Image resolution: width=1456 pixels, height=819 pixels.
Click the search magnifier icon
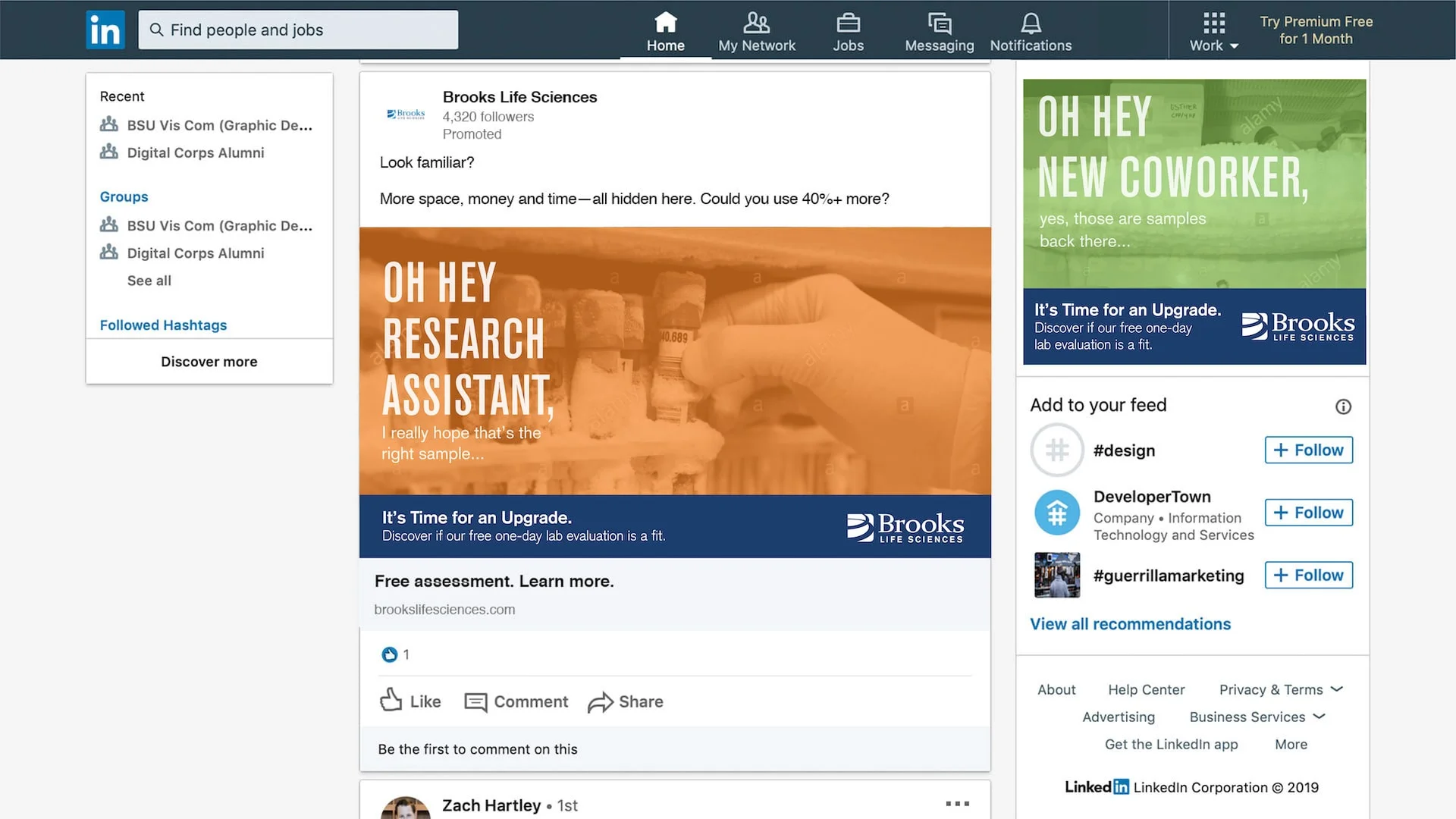click(x=156, y=30)
